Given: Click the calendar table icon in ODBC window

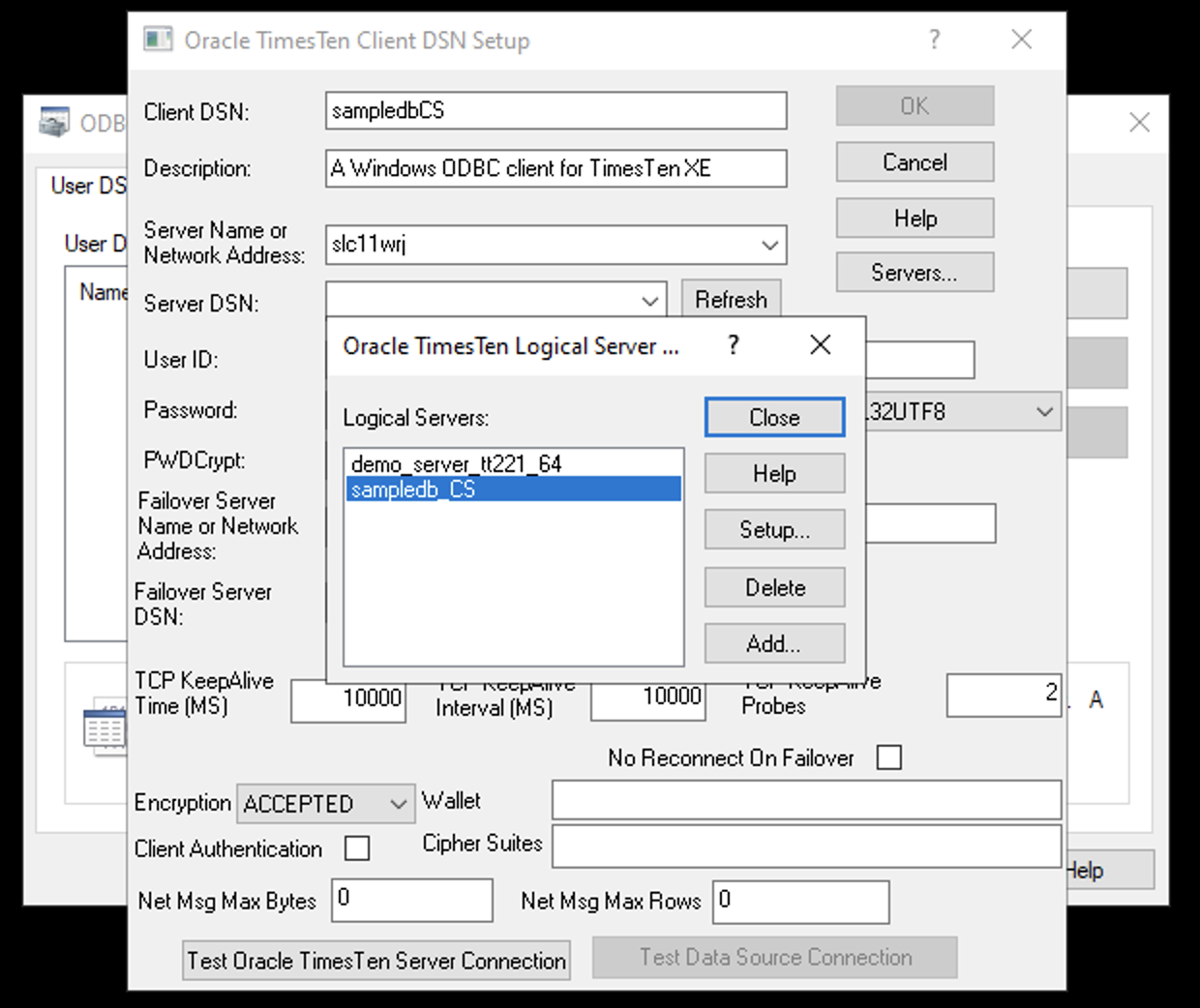Looking at the screenshot, I should tap(105, 727).
